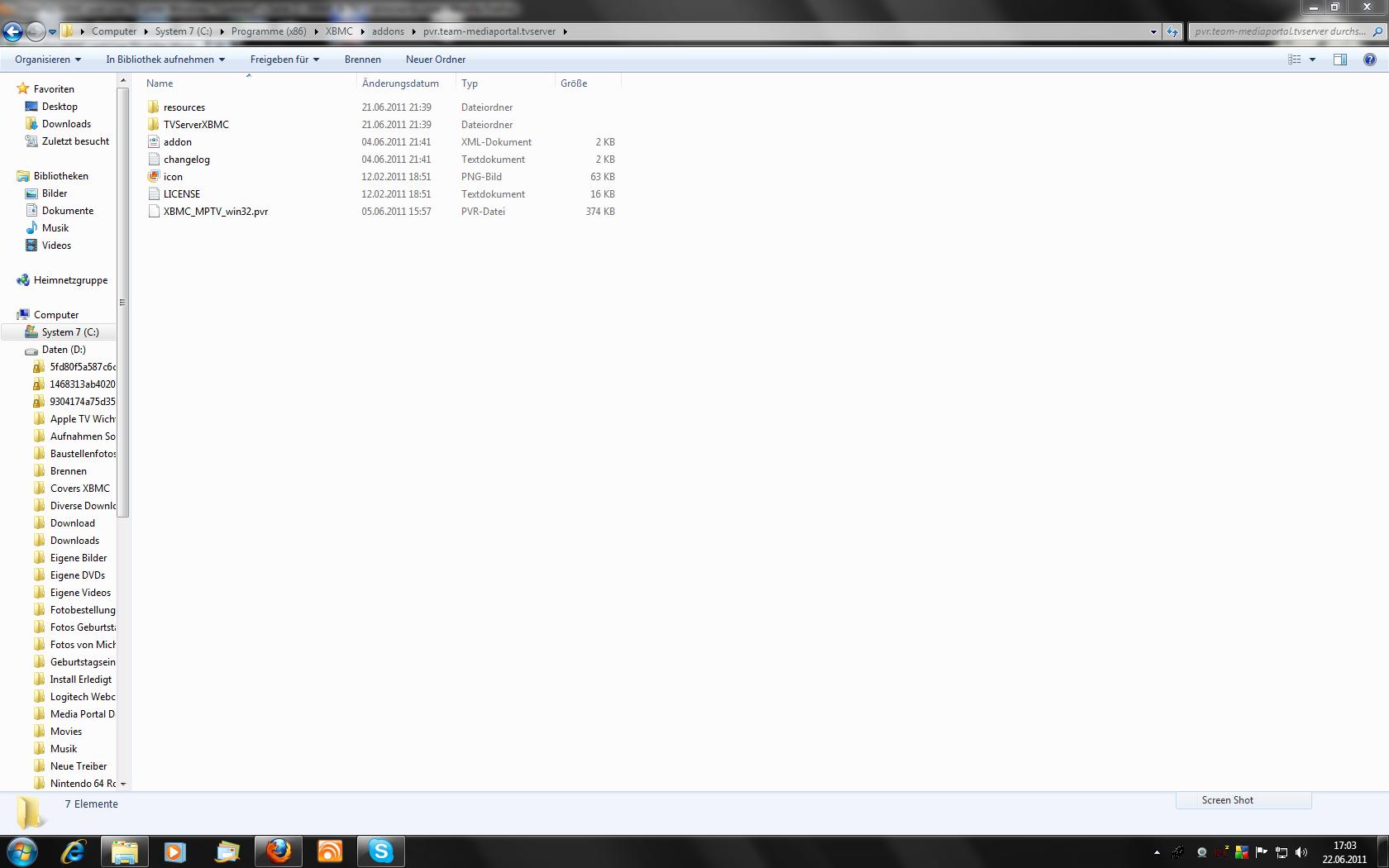Click the Screen Shot button
1389x868 pixels.
(x=1243, y=800)
